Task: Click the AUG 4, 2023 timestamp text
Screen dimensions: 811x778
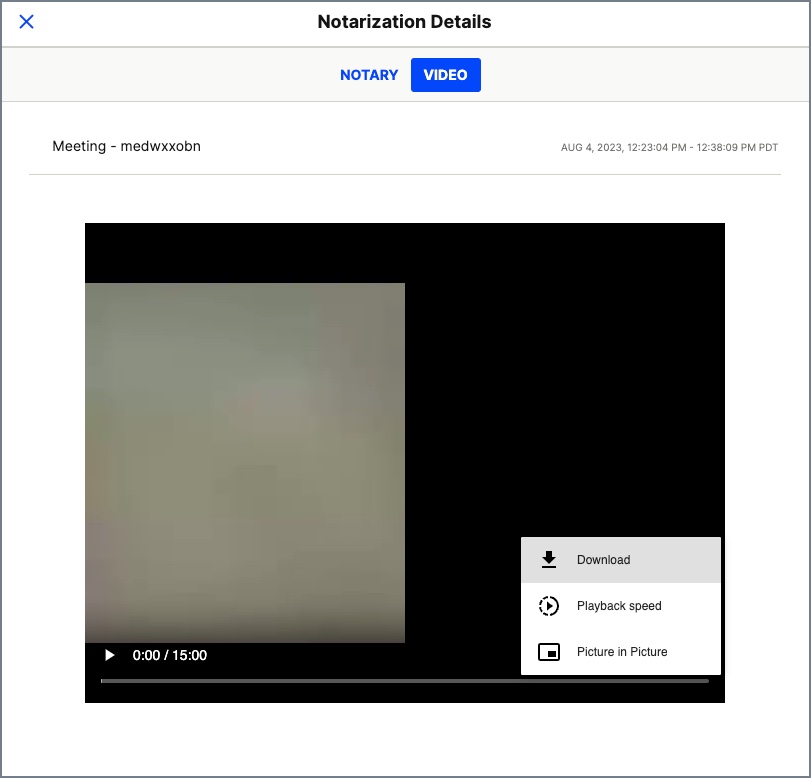Action: point(669,147)
